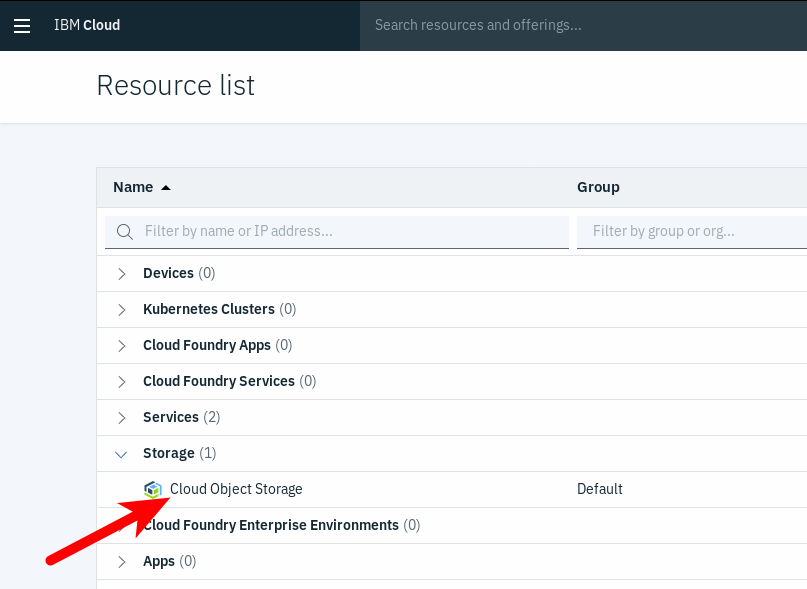Viewport: 807px width, 589px height.
Task: Open the hamburger navigation menu
Action: click(x=22, y=26)
